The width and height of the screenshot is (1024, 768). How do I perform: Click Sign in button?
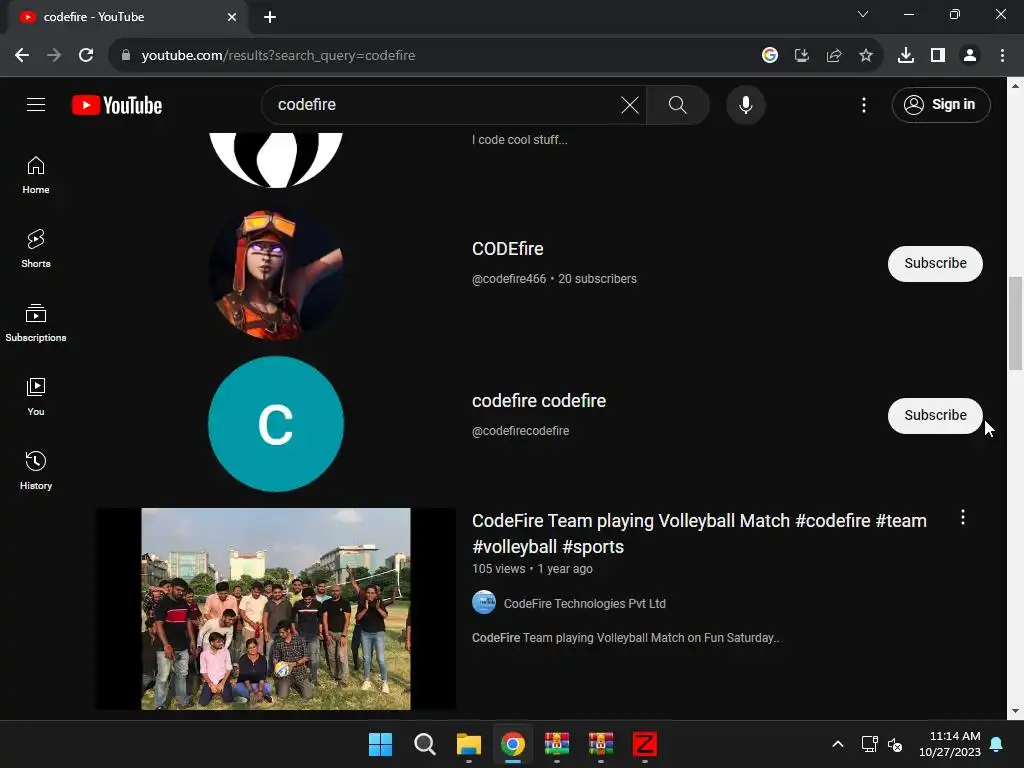tap(940, 104)
